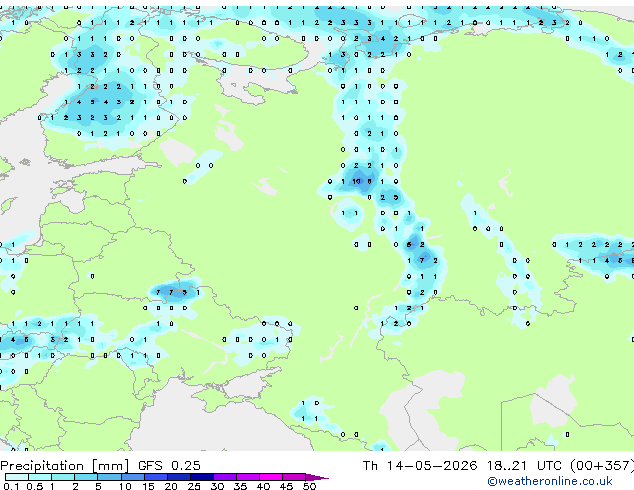Screen dimensions: 634x490
Task: Click the "0.25" resolution value
Action: click(186, 466)
